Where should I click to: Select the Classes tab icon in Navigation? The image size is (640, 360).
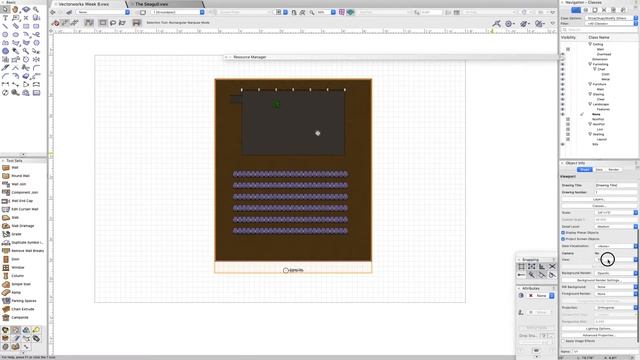click(x=576, y=10)
